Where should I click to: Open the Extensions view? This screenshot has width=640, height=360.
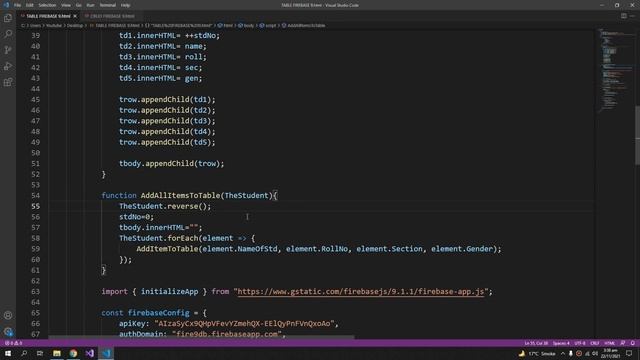pyautogui.click(x=8, y=82)
